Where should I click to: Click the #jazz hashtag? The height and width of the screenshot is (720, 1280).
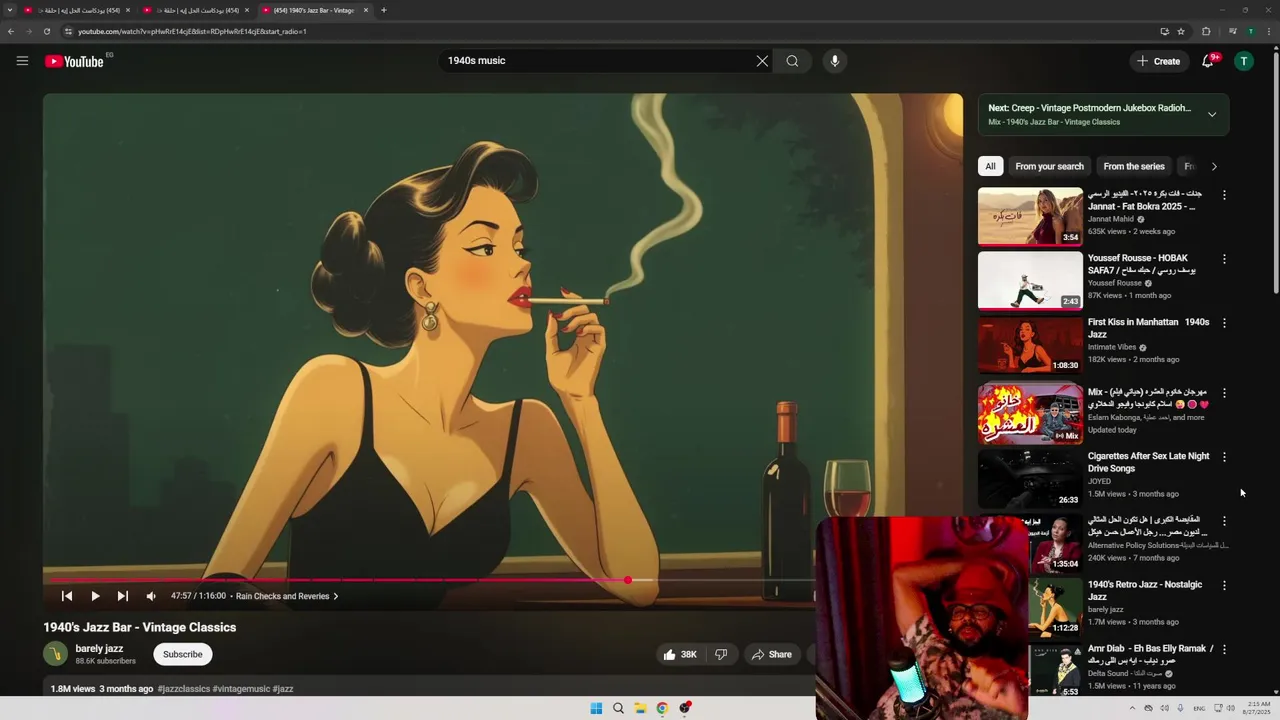(x=283, y=689)
